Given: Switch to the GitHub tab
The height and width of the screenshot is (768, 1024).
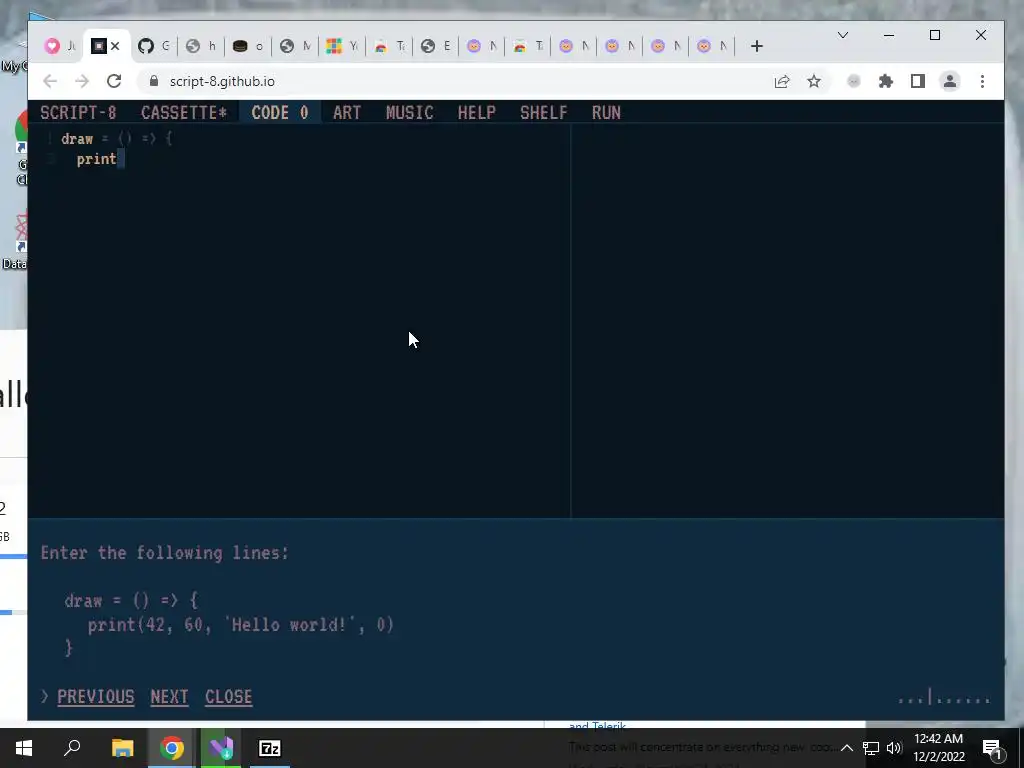Looking at the screenshot, I should click(x=154, y=46).
